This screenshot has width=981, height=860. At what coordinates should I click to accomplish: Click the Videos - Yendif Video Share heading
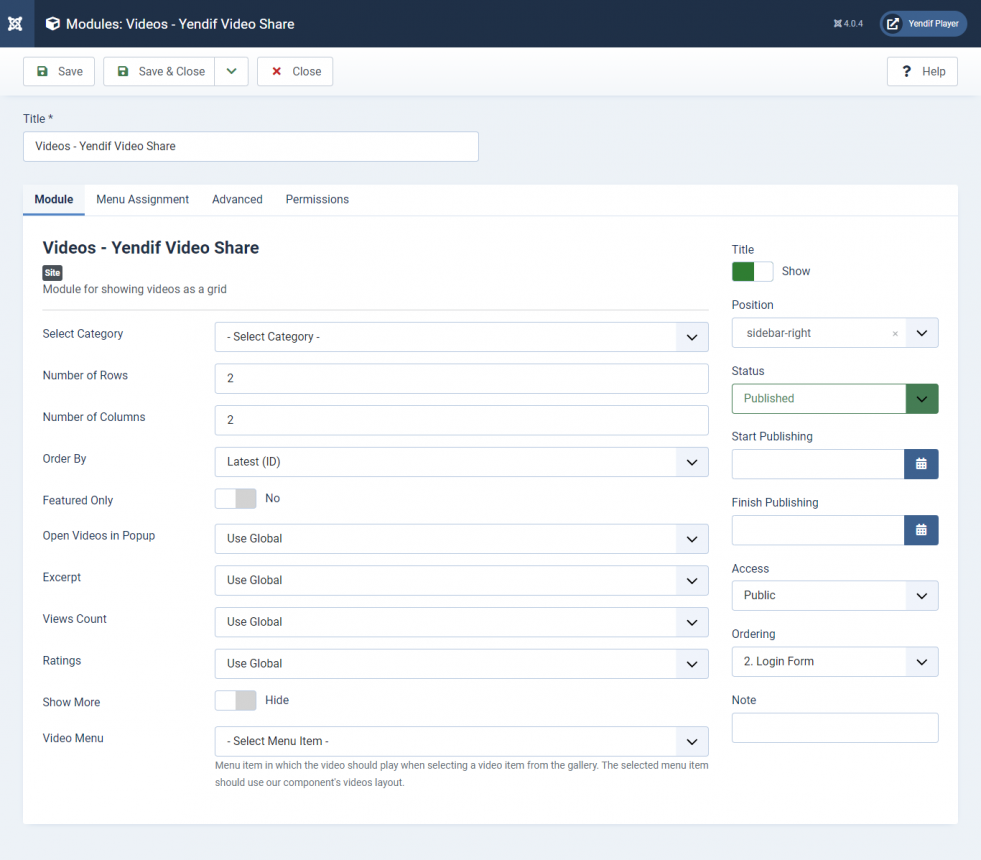151,248
